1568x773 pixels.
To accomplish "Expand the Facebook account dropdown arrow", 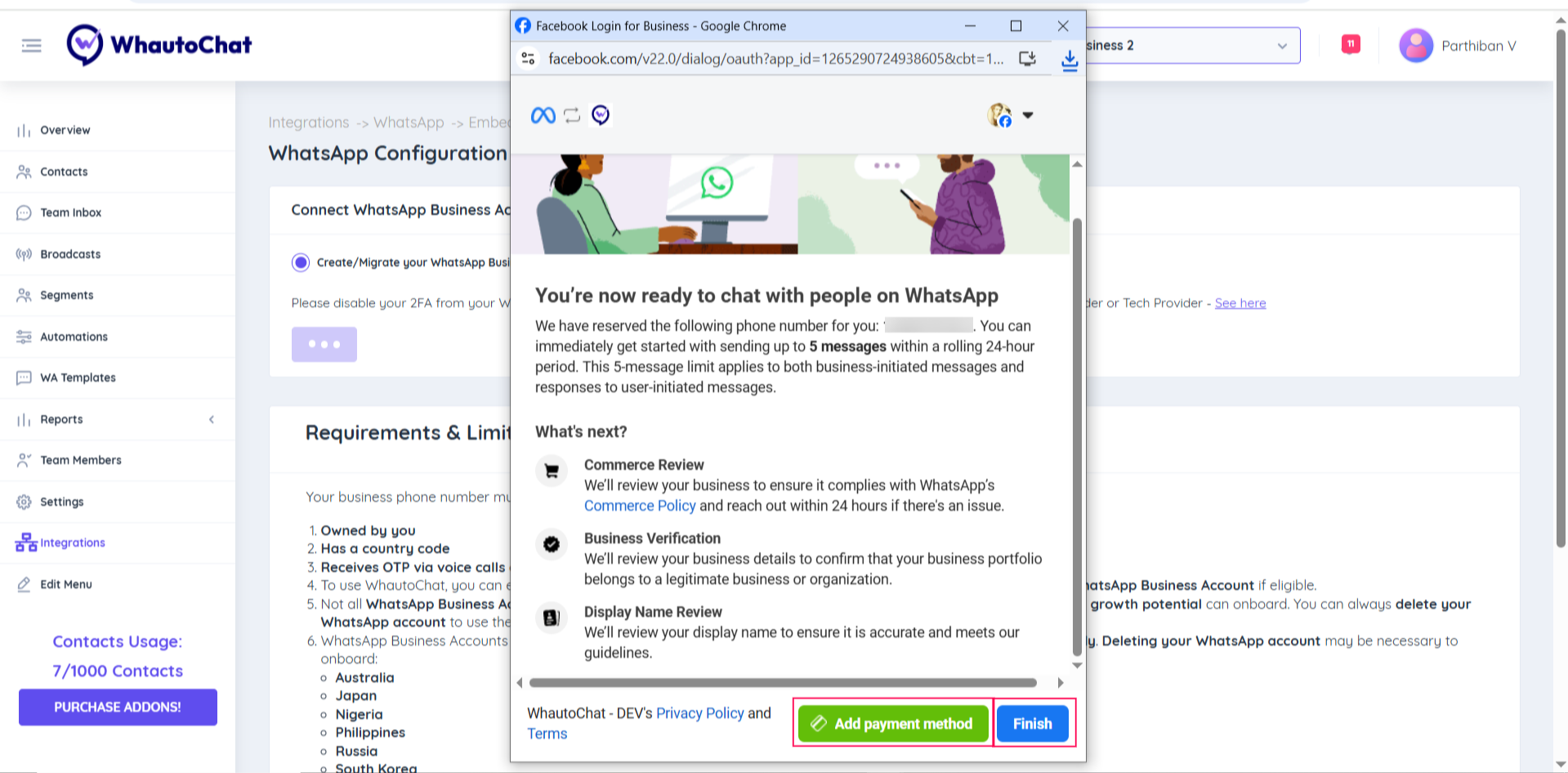I will coord(1028,115).
